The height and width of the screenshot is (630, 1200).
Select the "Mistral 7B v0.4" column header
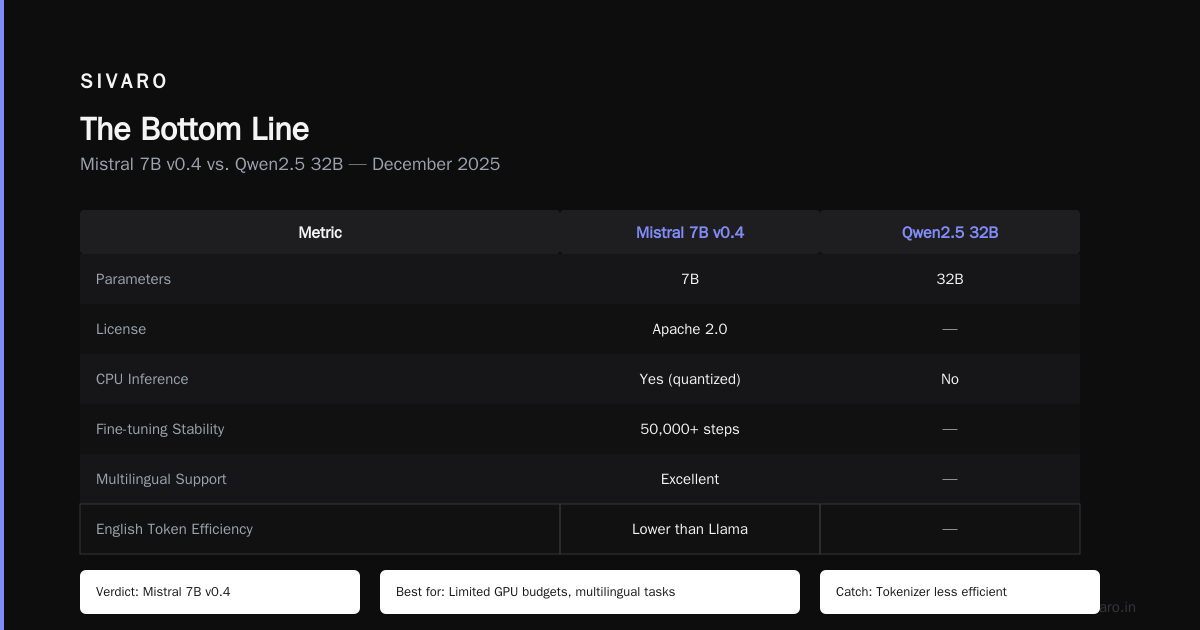point(690,232)
